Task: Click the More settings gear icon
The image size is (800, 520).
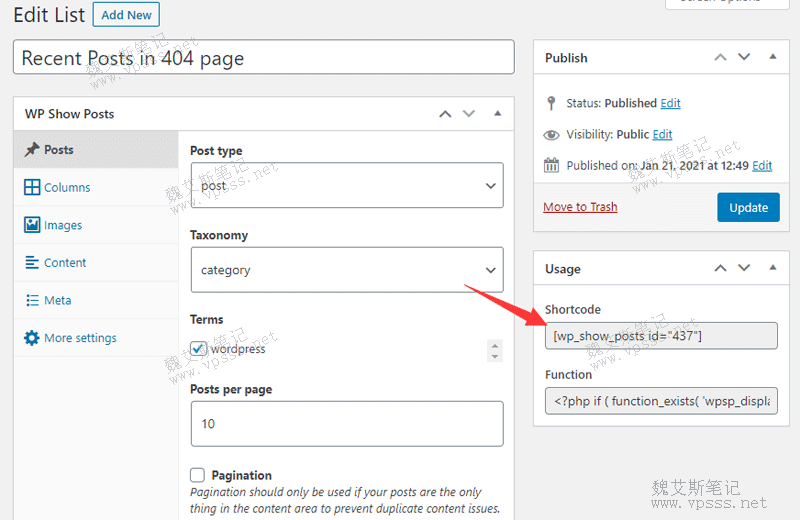Action: coord(32,338)
